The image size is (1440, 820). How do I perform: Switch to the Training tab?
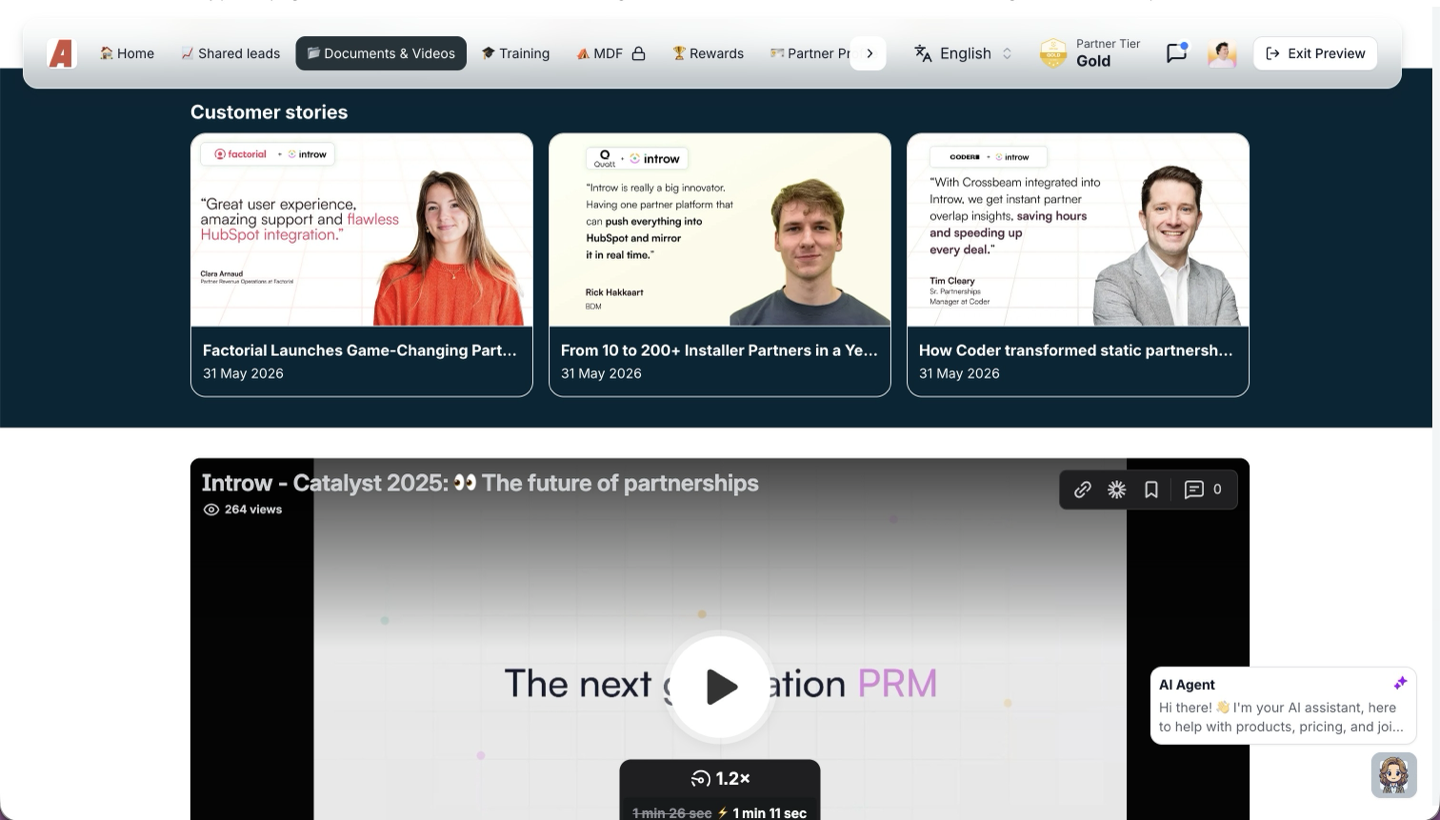coord(515,53)
